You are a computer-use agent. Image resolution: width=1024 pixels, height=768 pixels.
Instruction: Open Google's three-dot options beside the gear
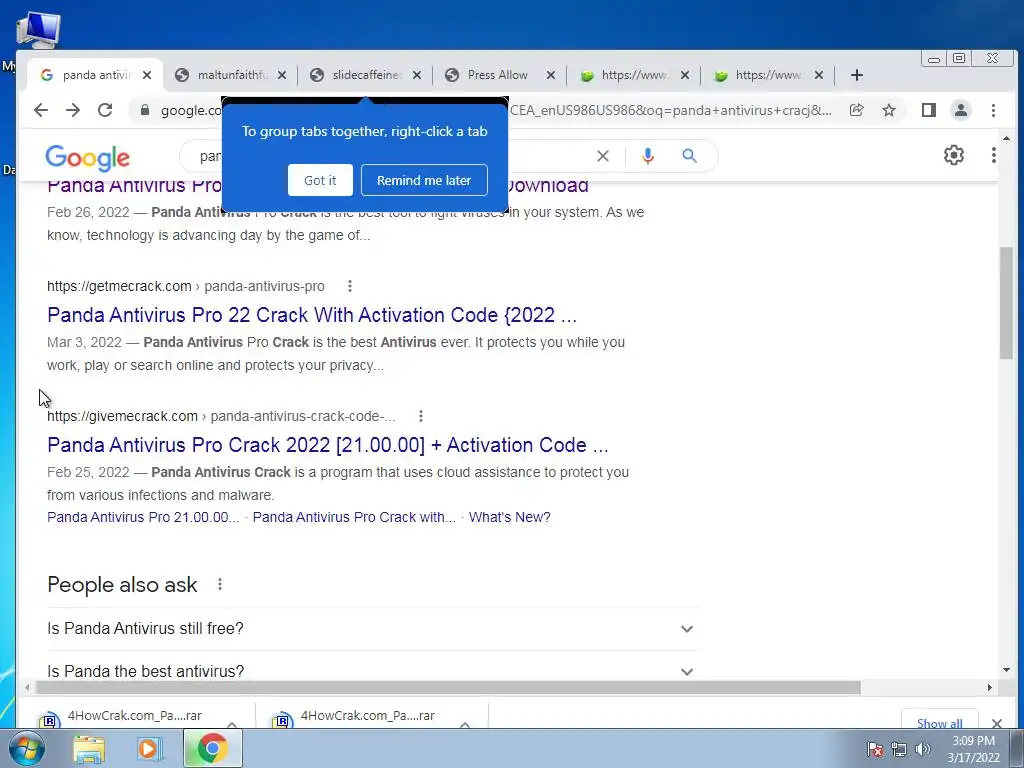[993, 155]
